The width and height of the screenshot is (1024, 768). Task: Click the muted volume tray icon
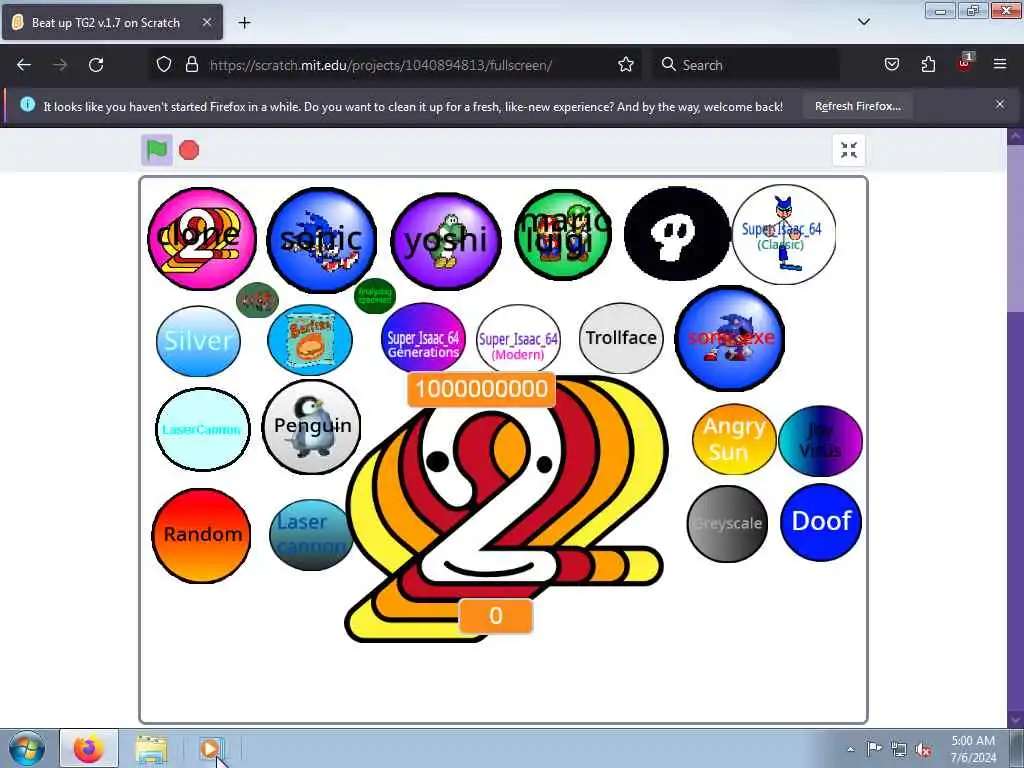(x=923, y=750)
